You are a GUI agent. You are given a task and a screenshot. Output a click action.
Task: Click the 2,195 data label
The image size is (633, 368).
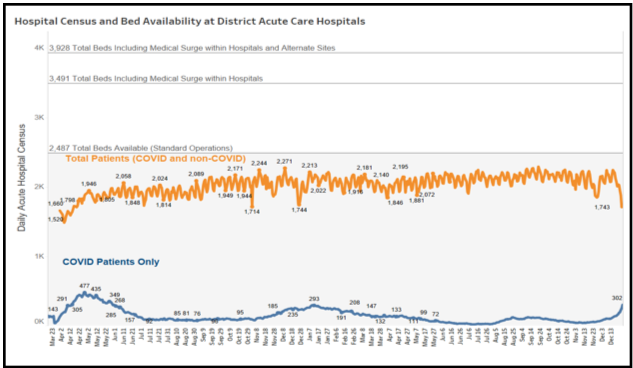400,167
